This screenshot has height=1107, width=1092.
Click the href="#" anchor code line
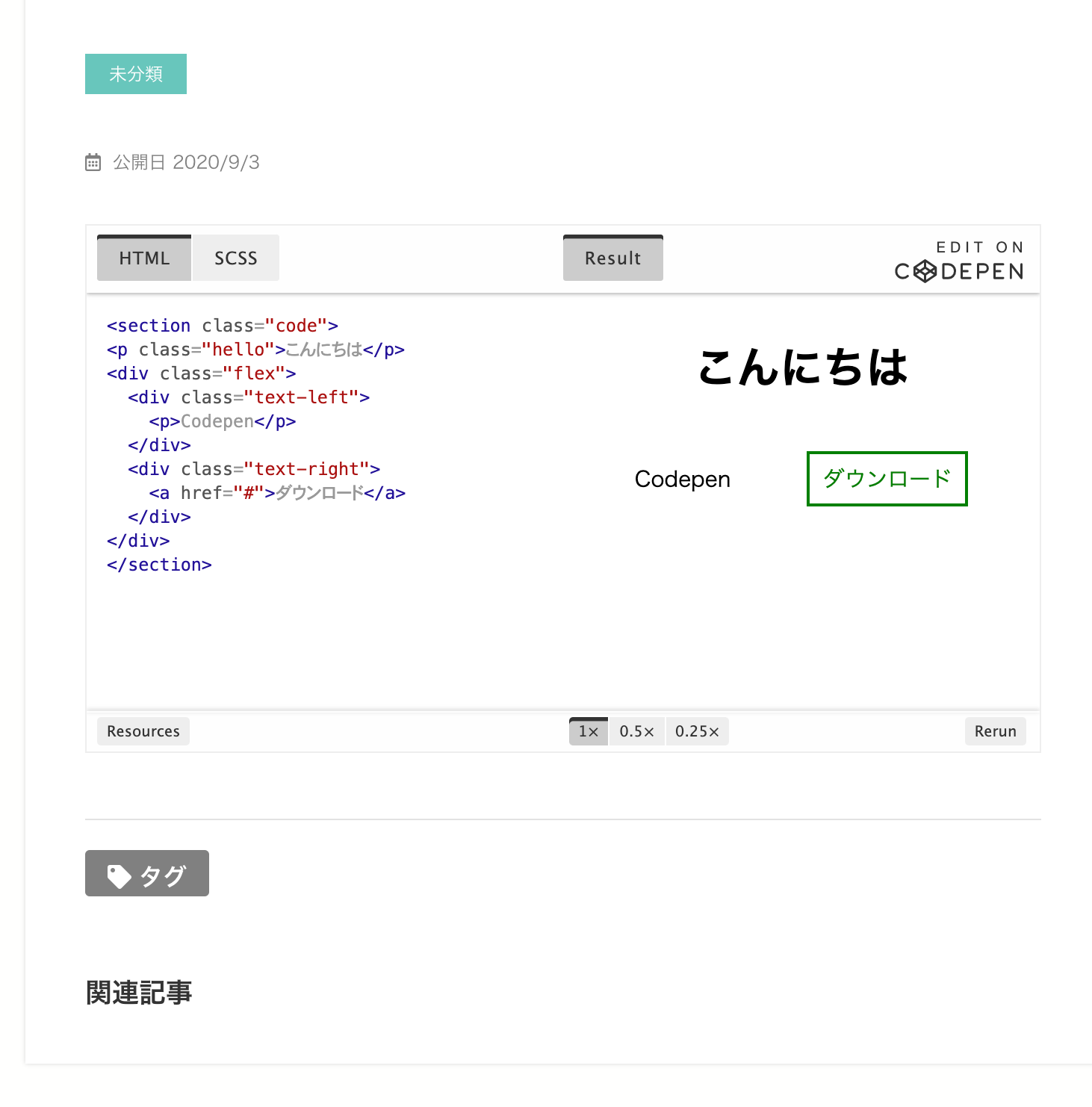click(x=277, y=493)
